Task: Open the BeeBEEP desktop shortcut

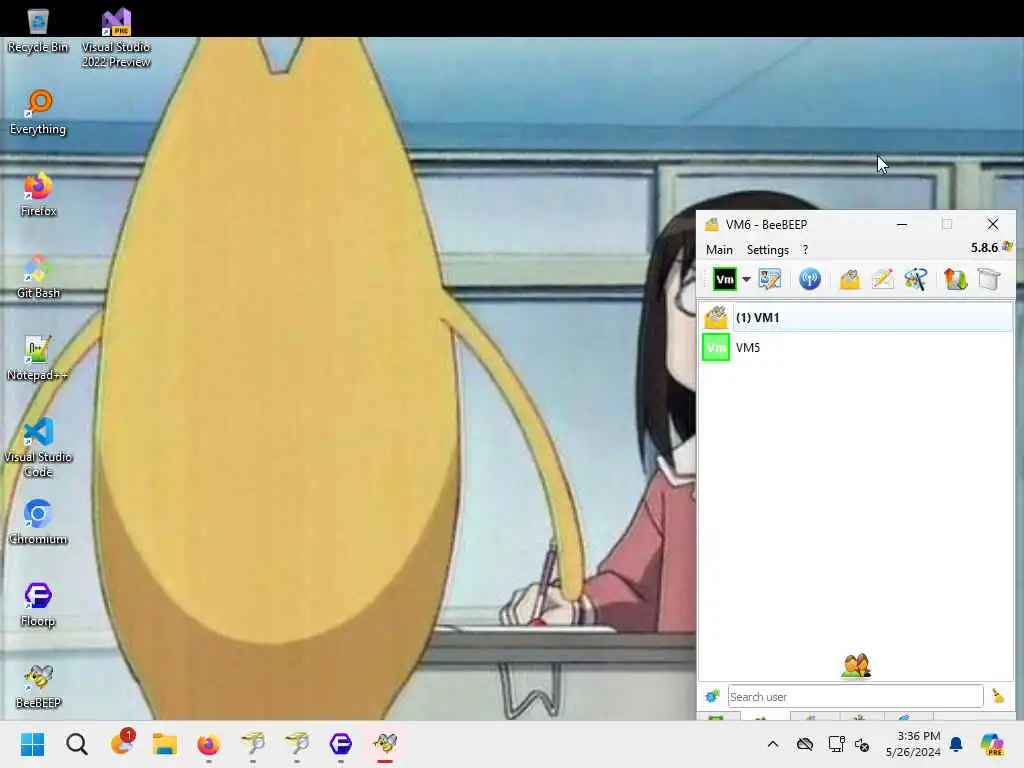Action: 38,687
